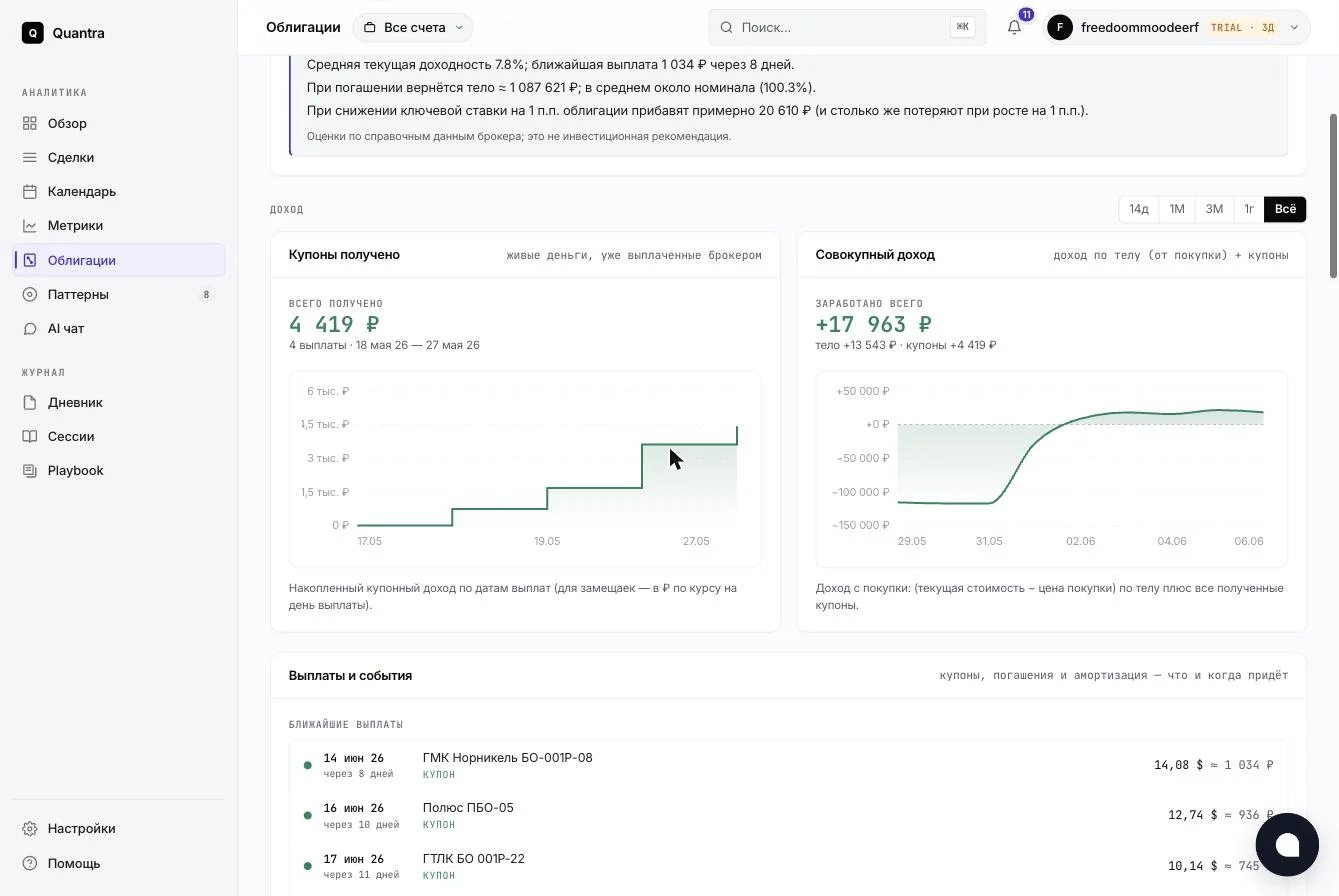This screenshot has height=896, width=1339.
Task: Open Метрики chart icon
Action: point(30,226)
